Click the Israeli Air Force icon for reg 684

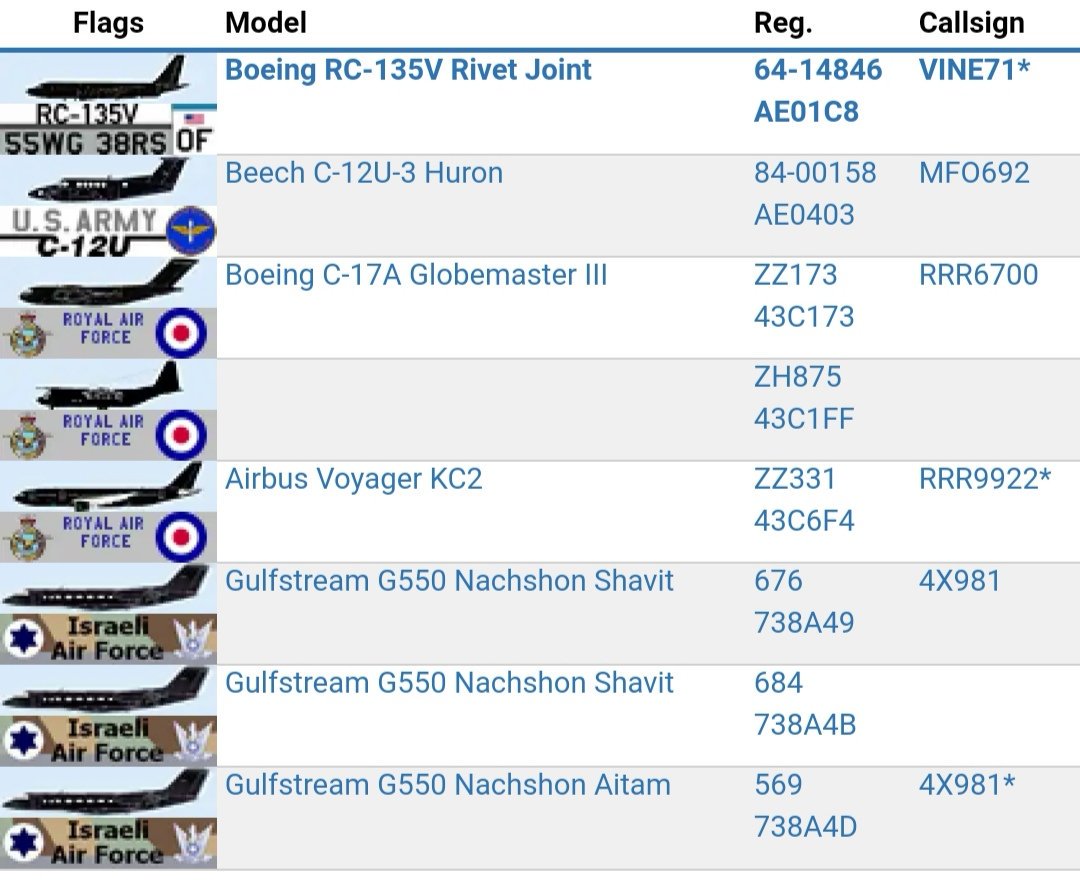pos(108,715)
